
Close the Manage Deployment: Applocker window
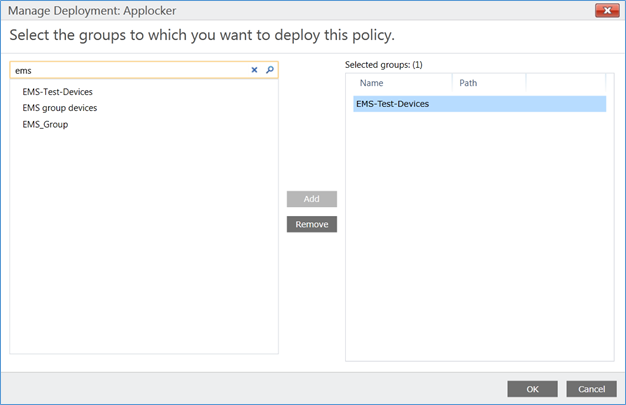pos(607,10)
